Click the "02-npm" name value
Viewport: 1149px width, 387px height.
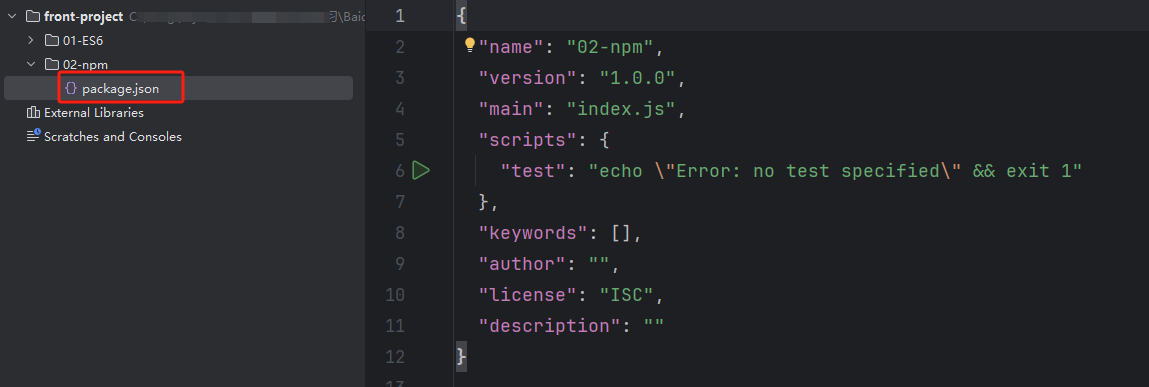[x=610, y=48]
